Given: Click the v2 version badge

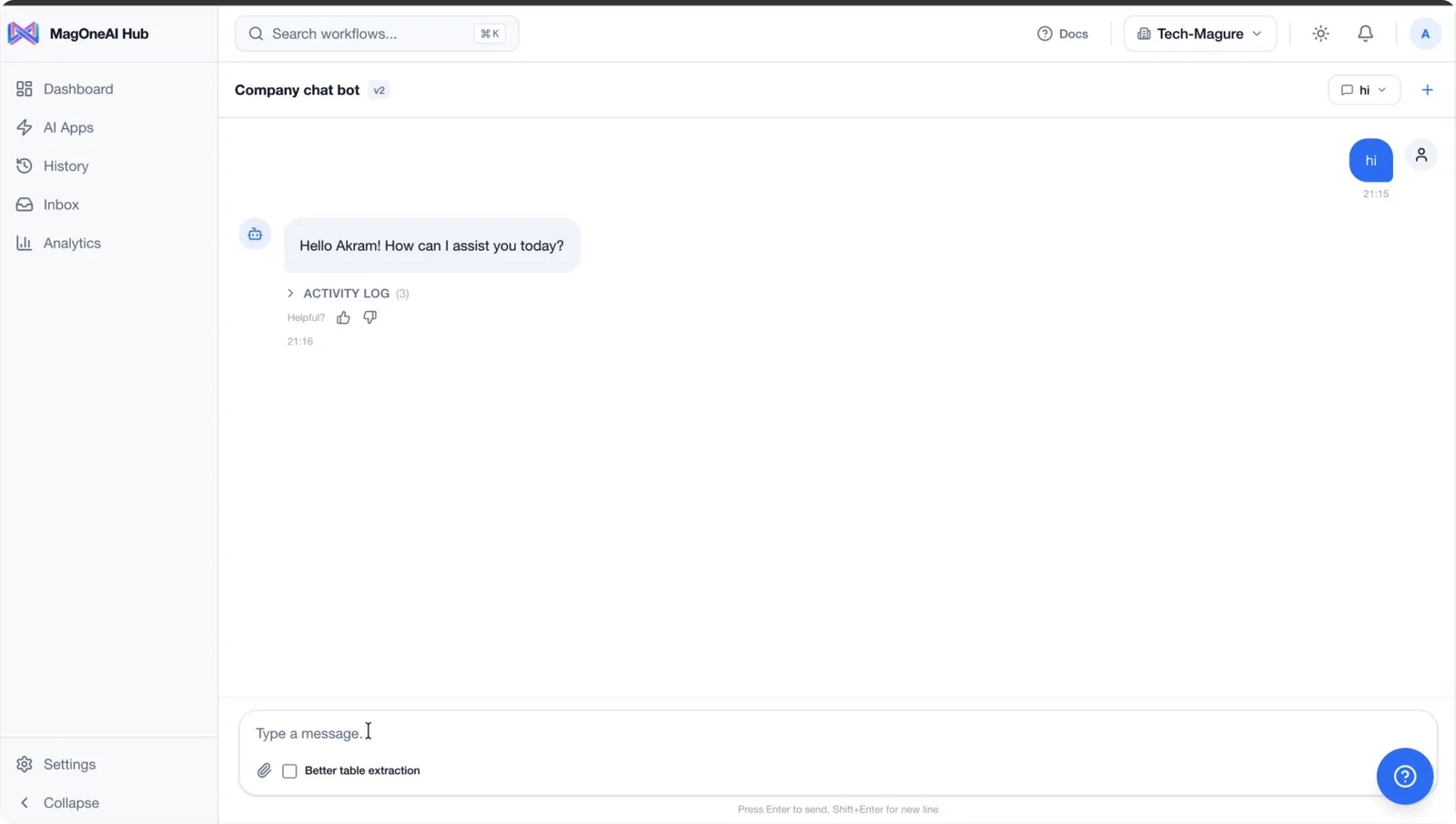Looking at the screenshot, I should pyautogui.click(x=379, y=90).
